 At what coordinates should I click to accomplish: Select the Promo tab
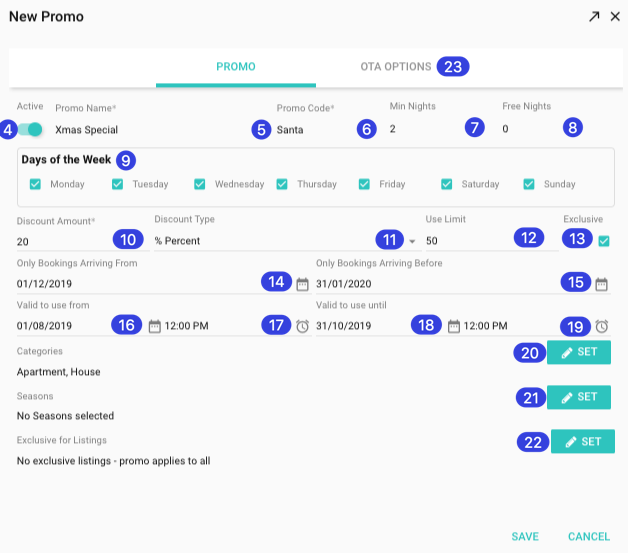click(236, 67)
